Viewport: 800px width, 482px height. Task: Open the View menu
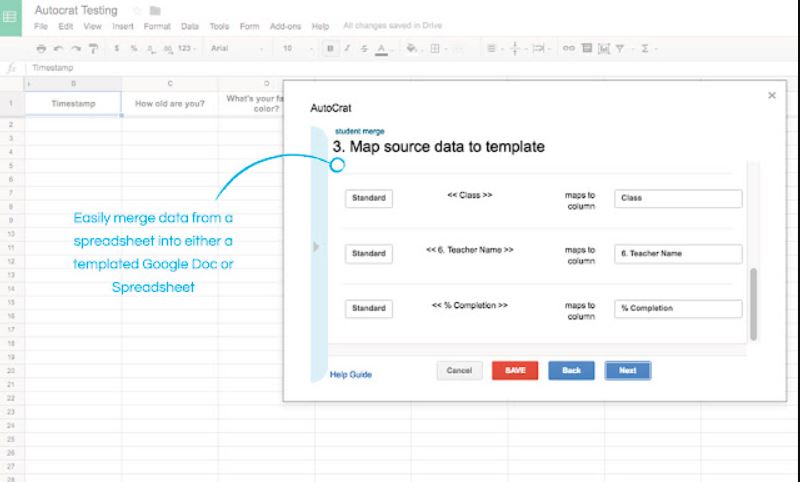click(x=92, y=26)
